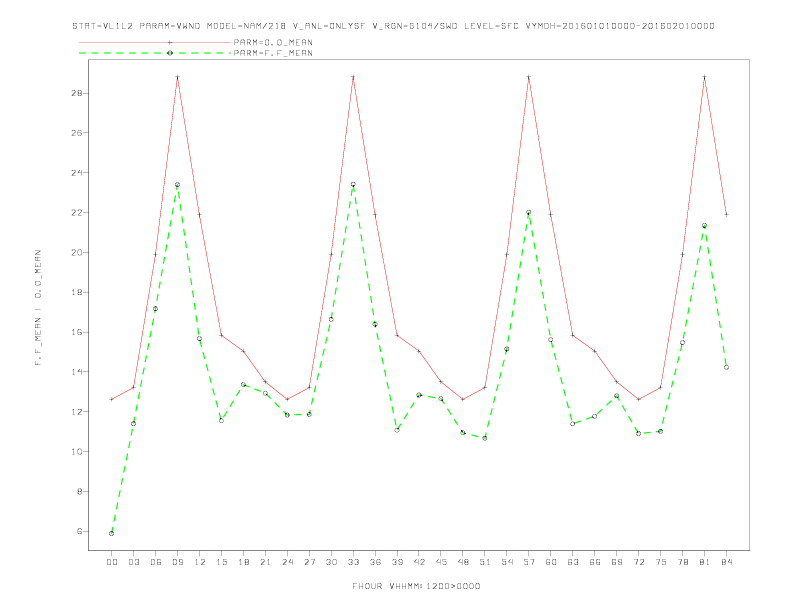Click the x-axis tick label 57
This screenshot has height=612, width=792.
pyautogui.click(x=529, y=562)
